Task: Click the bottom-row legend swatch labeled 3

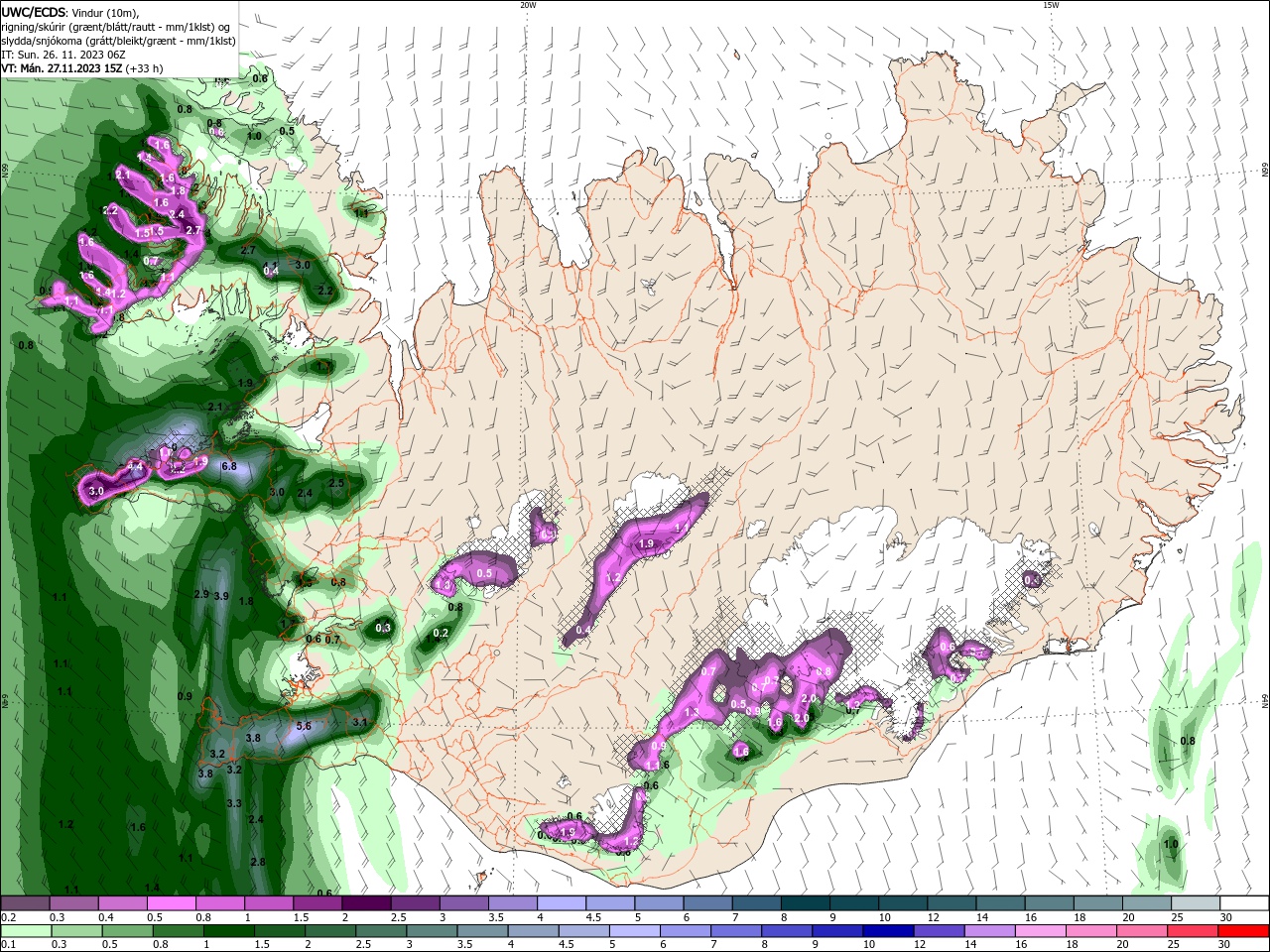Action: point(432,931)
